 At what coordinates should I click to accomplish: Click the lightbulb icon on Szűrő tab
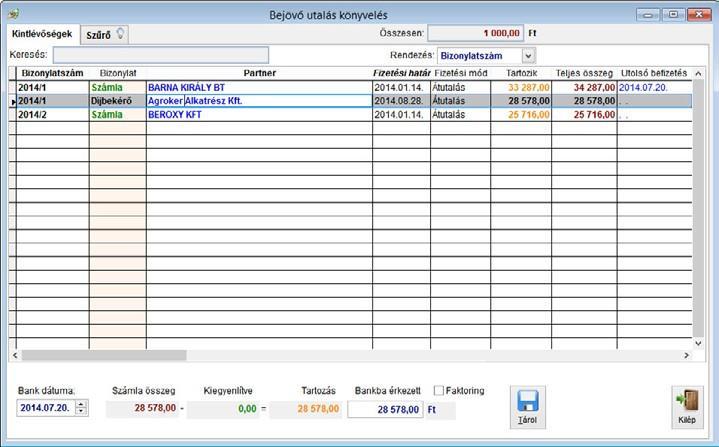click(120, 33)
